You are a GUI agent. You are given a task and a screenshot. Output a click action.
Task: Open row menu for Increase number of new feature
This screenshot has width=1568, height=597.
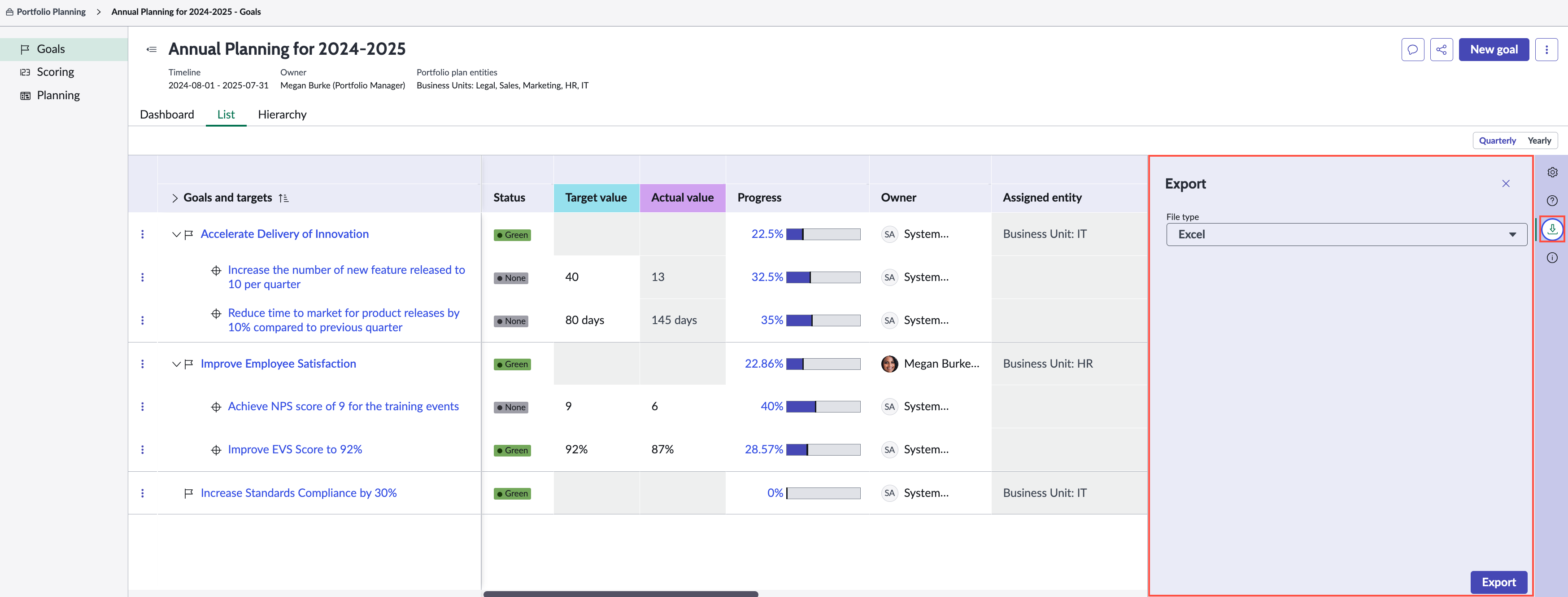tap(143, 277)
